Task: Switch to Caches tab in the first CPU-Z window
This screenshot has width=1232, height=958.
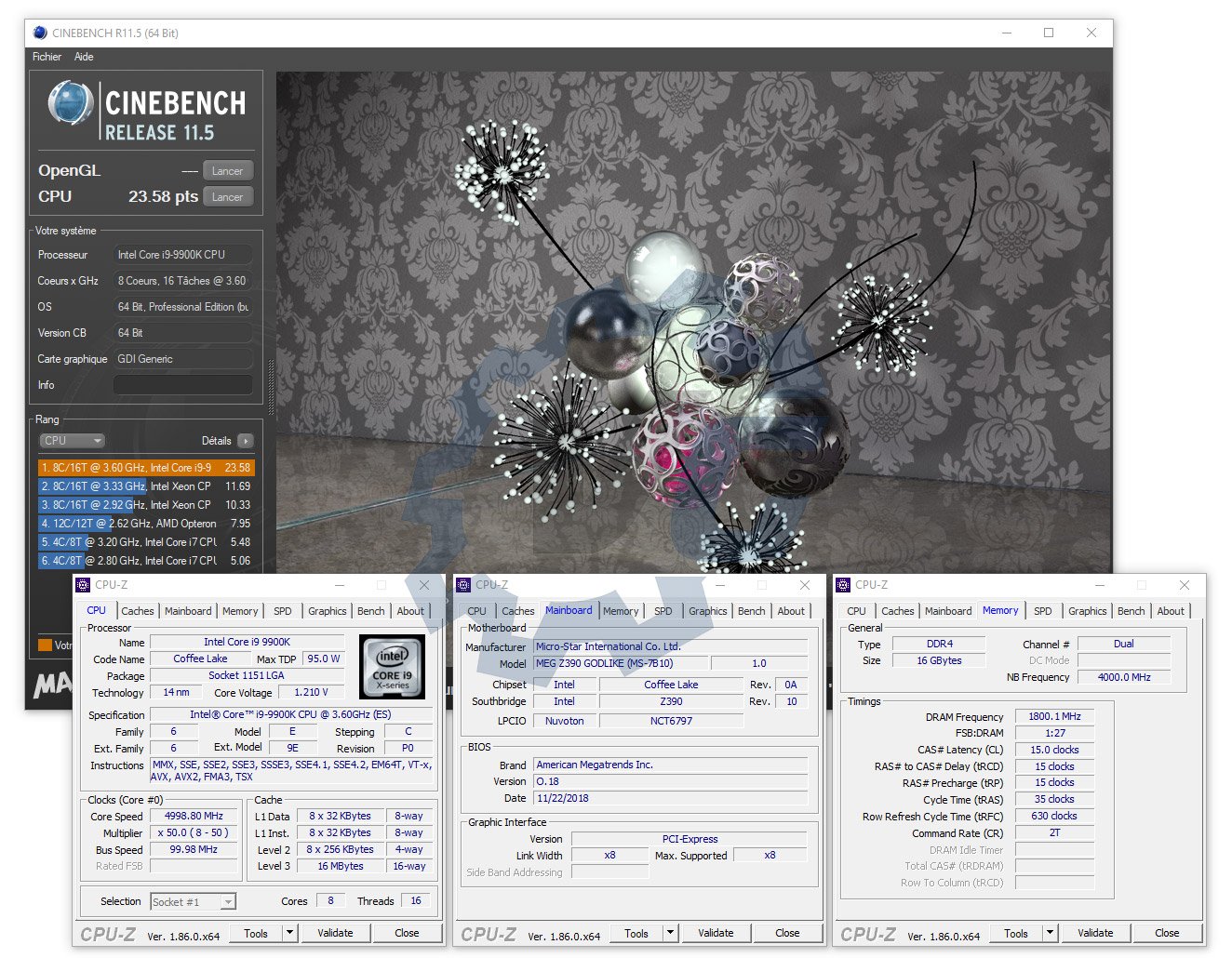Action: tap(138, 611)
